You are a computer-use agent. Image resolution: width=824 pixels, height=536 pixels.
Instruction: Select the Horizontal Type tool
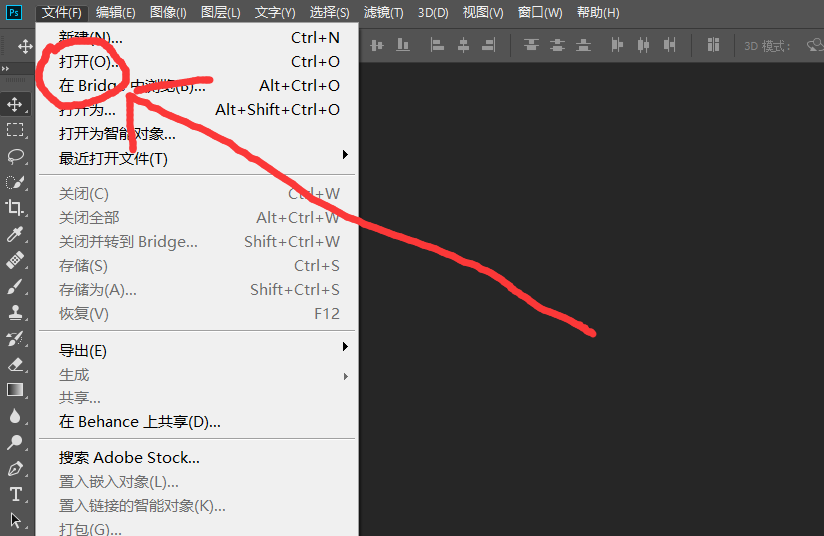click(15, 494)
